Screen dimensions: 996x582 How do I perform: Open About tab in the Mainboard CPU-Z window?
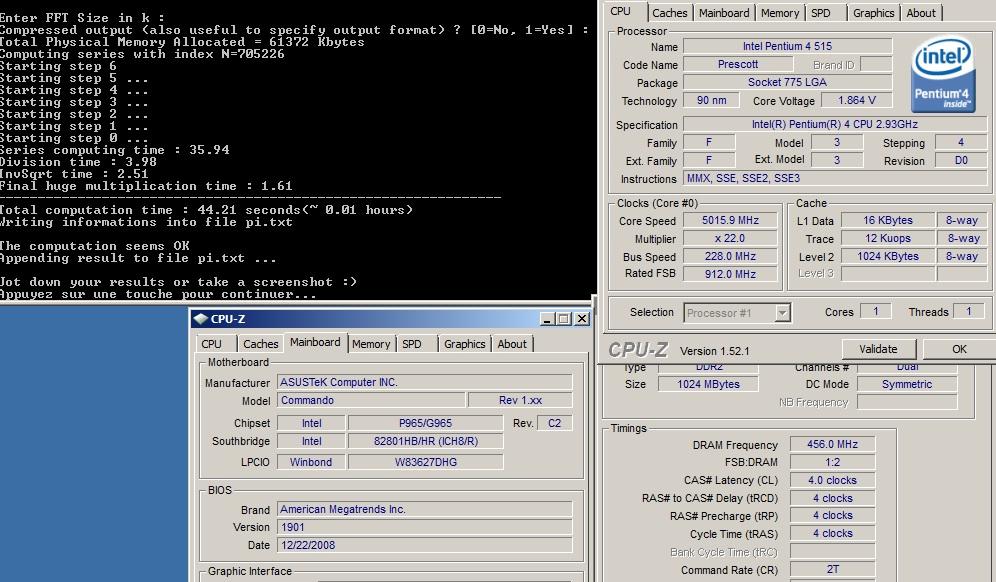(x=512, y=344)
